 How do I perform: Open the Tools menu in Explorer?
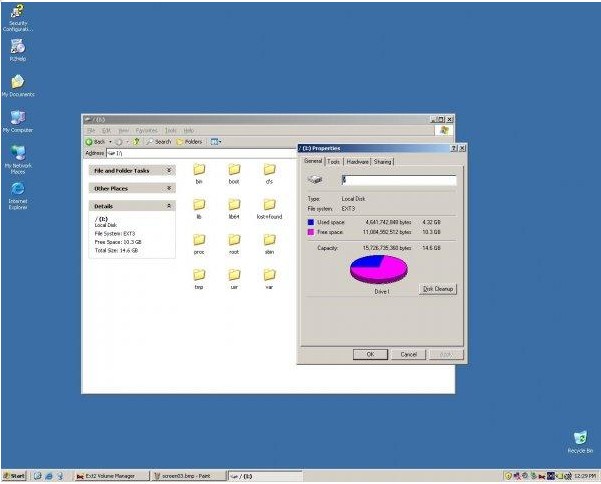coord(171,131)
